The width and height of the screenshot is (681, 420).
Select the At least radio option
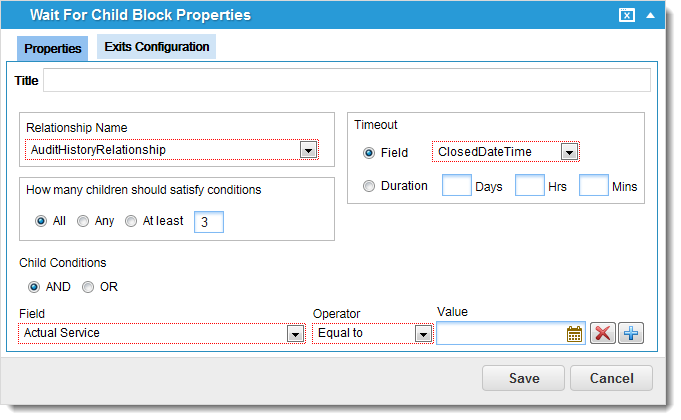coord(131,221)
